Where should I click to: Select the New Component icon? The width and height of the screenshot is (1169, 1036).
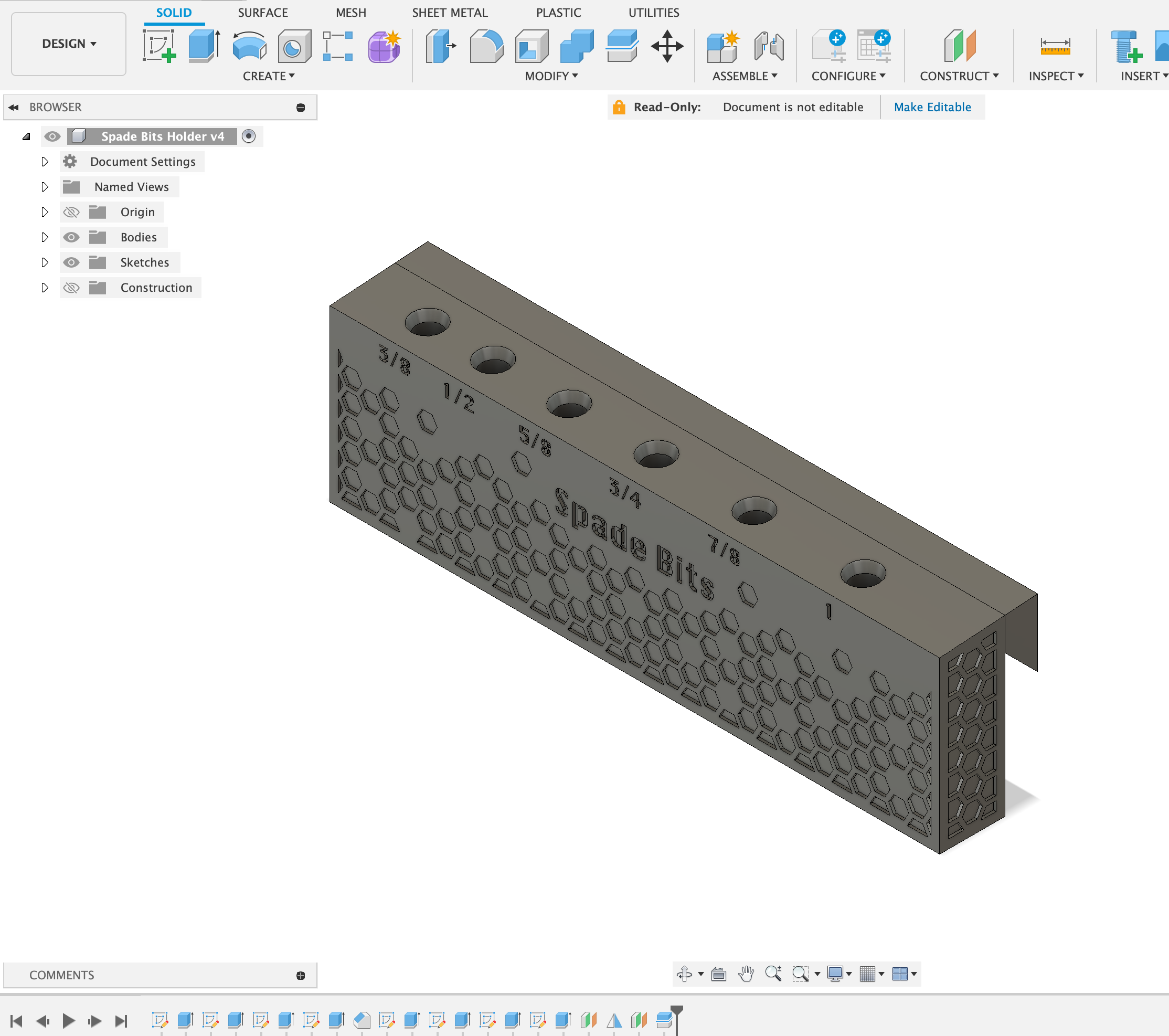point(723,46)
